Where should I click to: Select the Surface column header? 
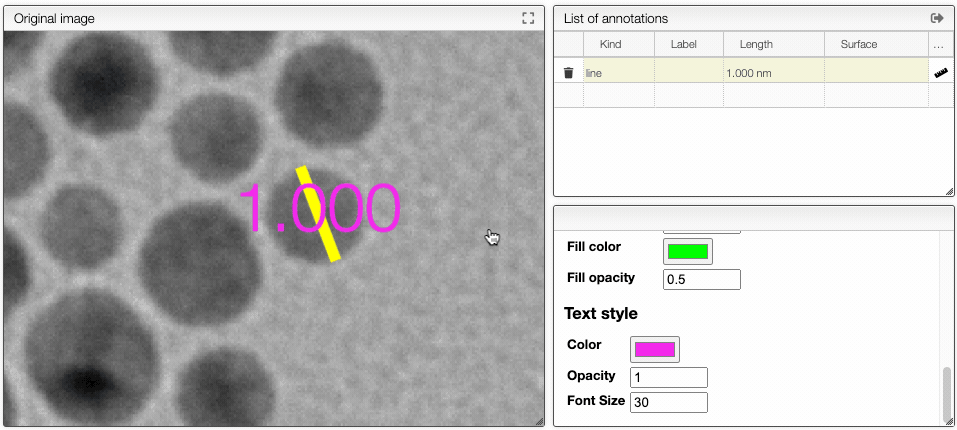click(876, 44)
